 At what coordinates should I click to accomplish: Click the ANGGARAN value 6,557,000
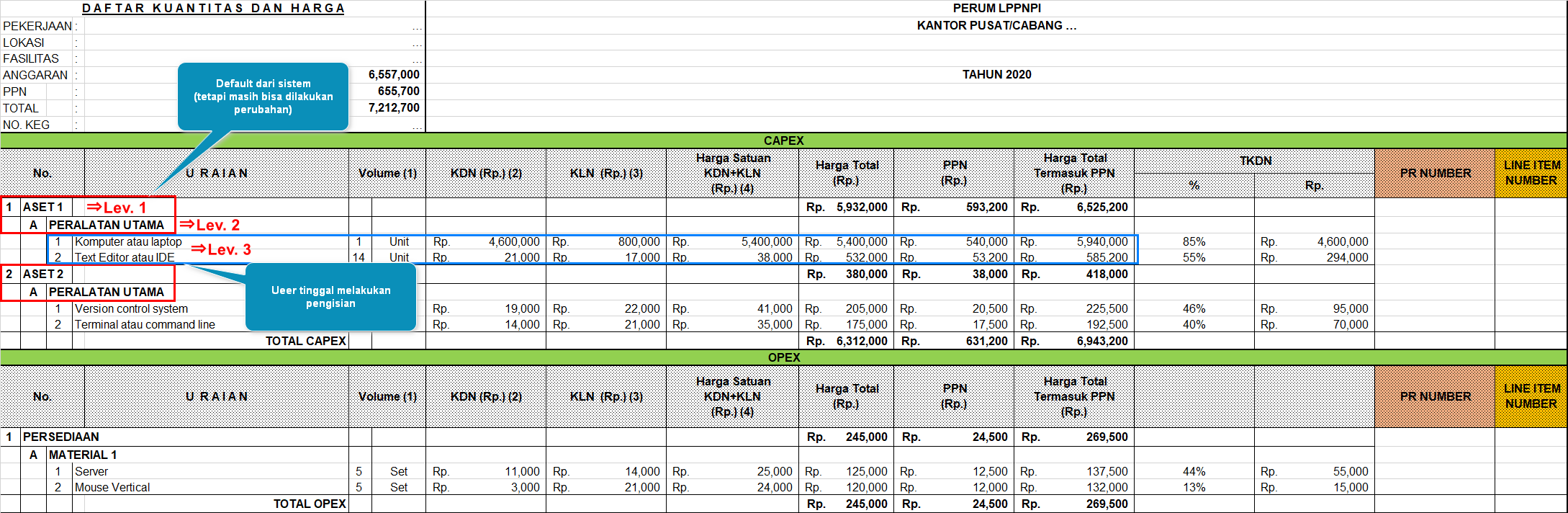tap(394, 74)
